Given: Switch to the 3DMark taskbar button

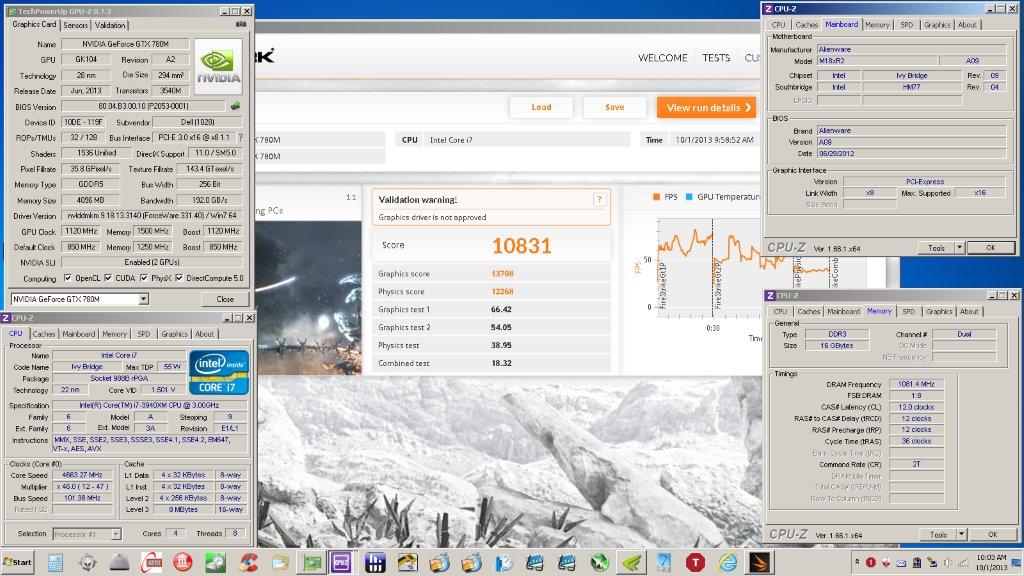Looking at the screenshot, I should pyautogui.click(x=760, y=562).
